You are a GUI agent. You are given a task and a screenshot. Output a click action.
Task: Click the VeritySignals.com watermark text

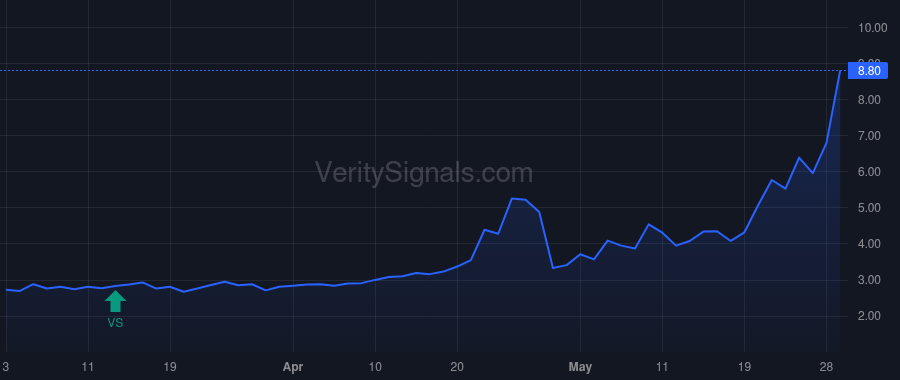click(x=424, y=173)
